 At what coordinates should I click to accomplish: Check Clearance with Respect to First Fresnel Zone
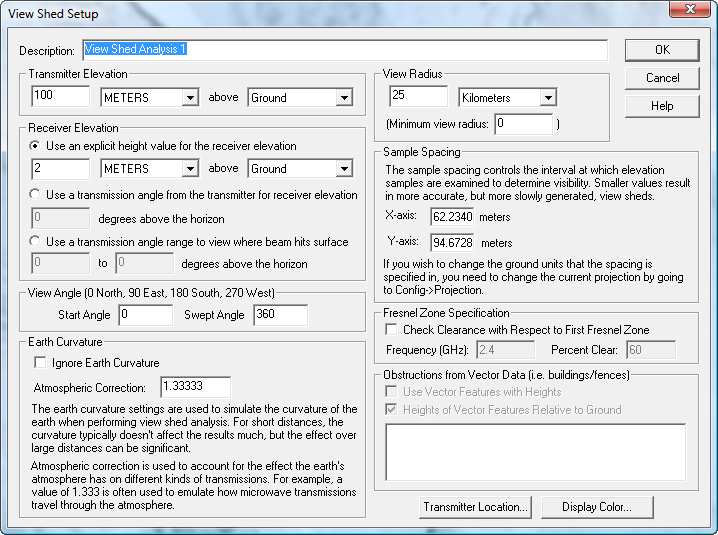point(391,329)
